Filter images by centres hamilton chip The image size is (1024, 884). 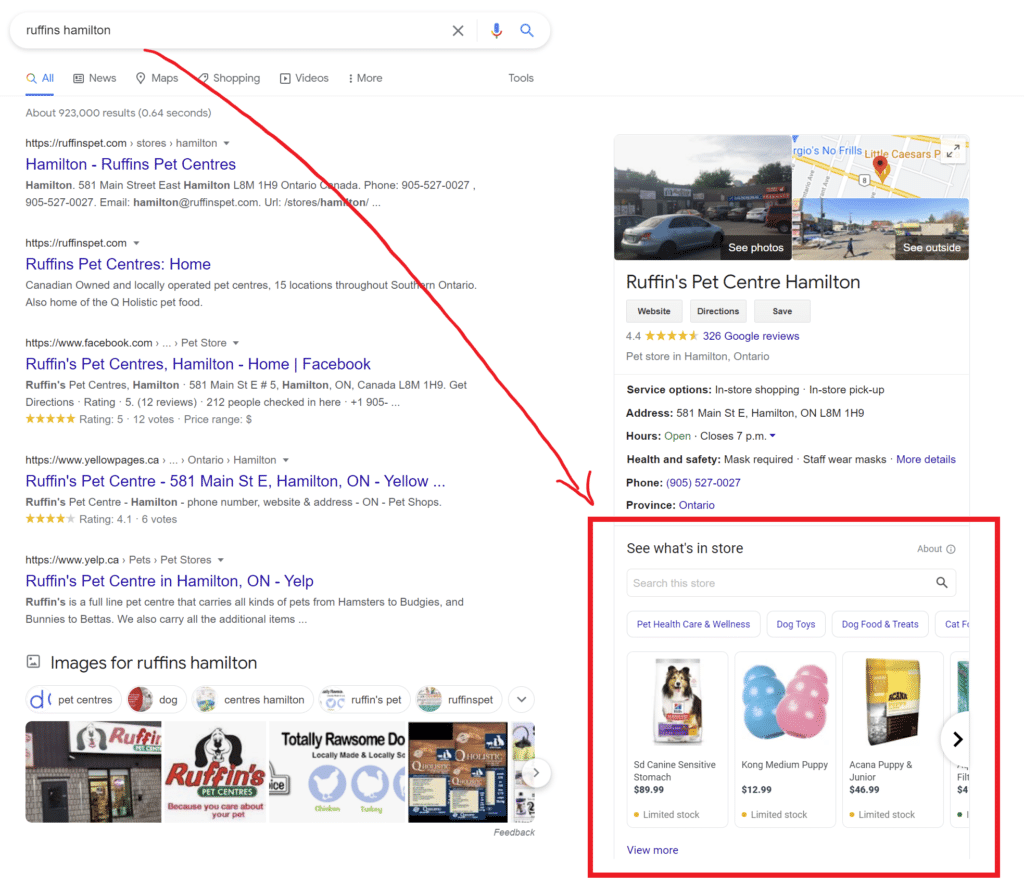click(253, 699)
